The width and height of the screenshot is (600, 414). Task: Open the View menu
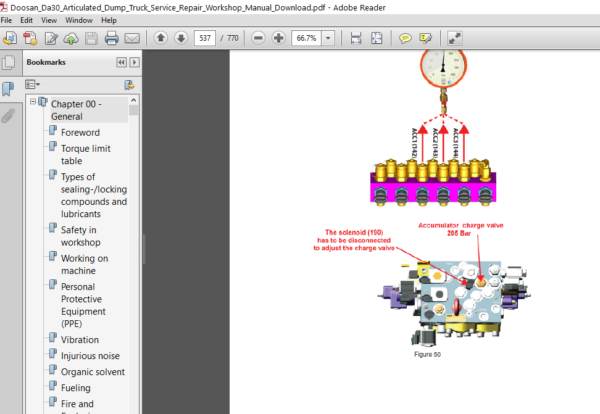coord(49,20)
